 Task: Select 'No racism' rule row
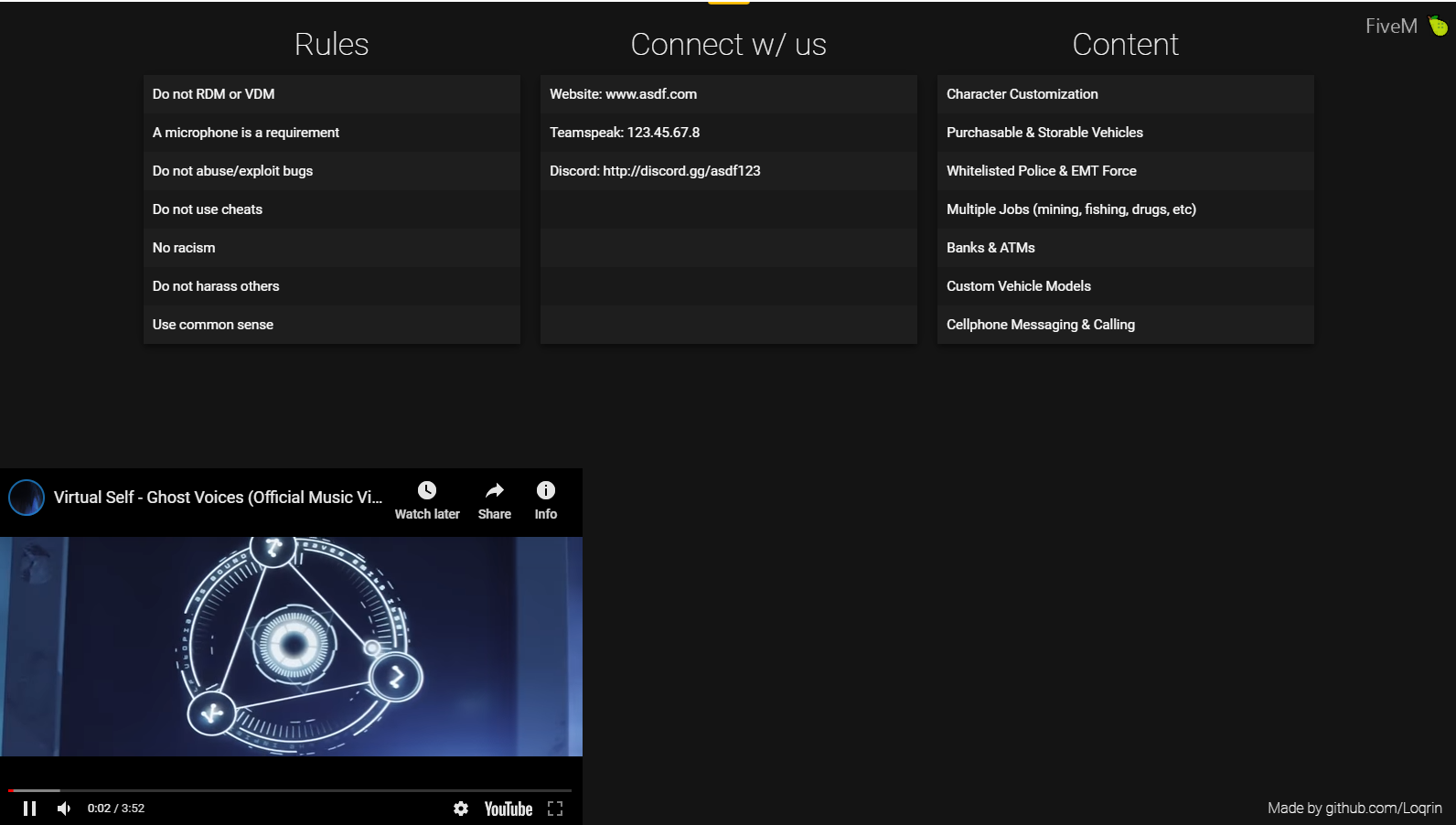pos(332,248)
